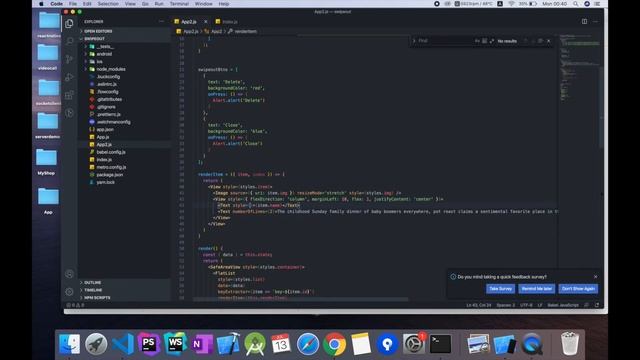Image resolution: width=640 pixels, height=360 pixels.
Task: Expand the ios folder
Action: 124,62
